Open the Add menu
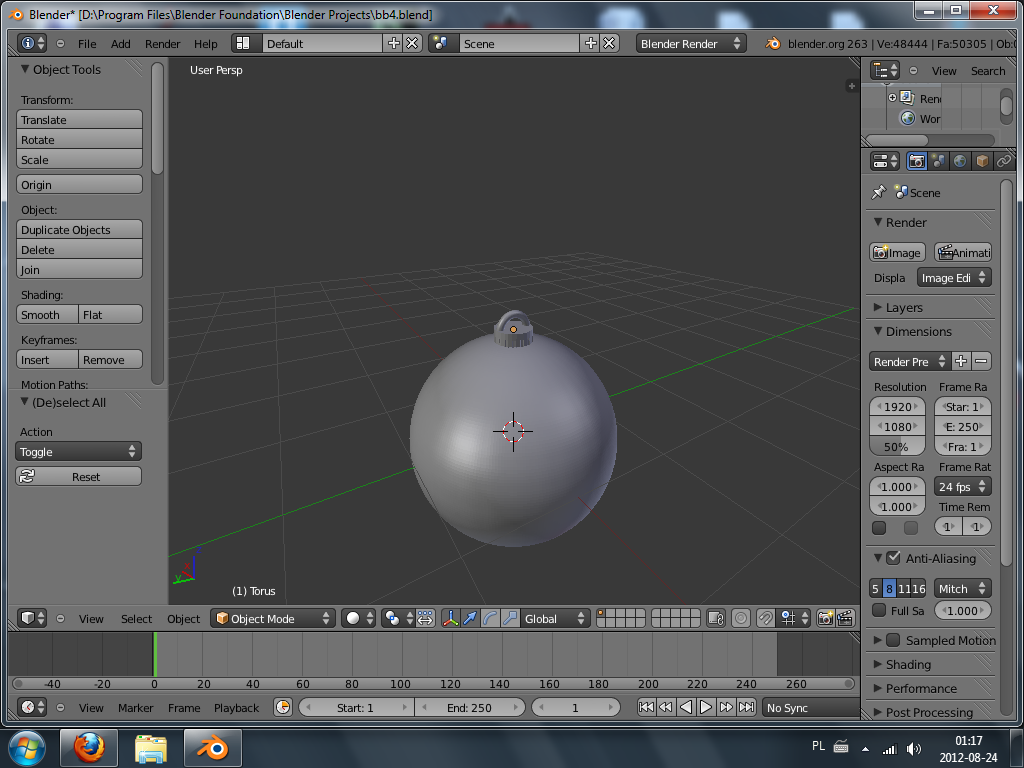 click(x=120, y=44)
